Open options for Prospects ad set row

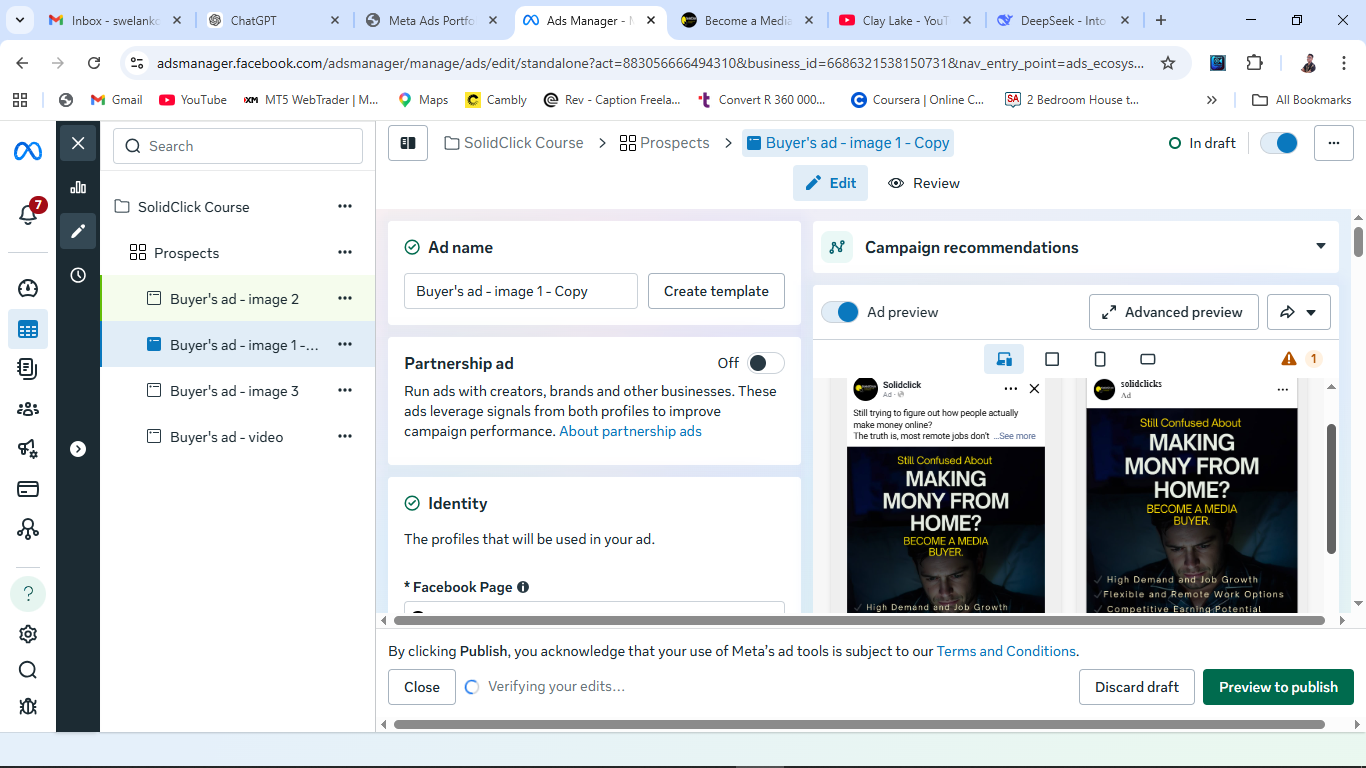point(345,252)
